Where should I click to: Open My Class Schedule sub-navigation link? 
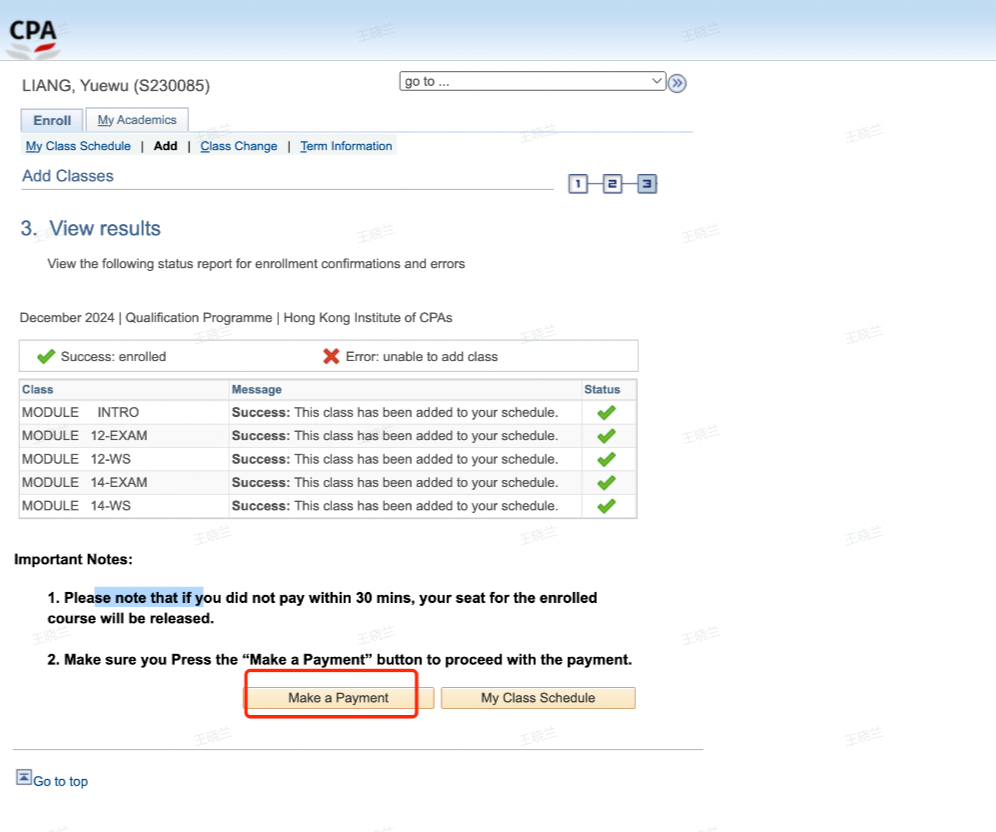tap(78, 146)
